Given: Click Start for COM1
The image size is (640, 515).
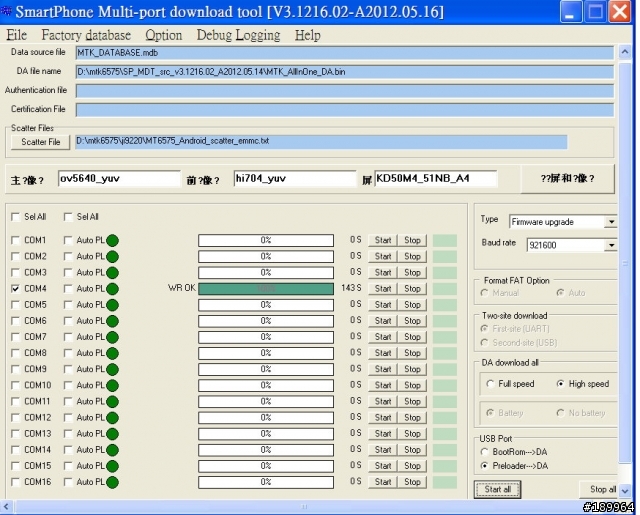Looking at the screenshot, I should (x=383, y=240).
